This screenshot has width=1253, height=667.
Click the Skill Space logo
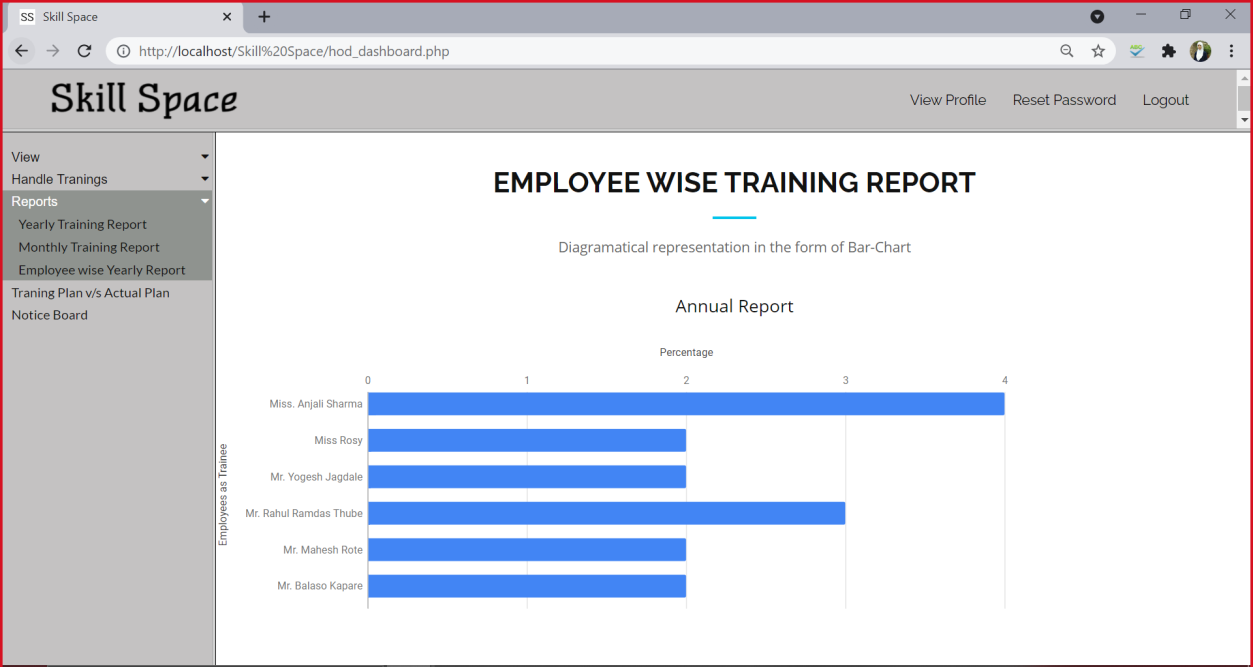pyautogui.click(x=143, y=100)
